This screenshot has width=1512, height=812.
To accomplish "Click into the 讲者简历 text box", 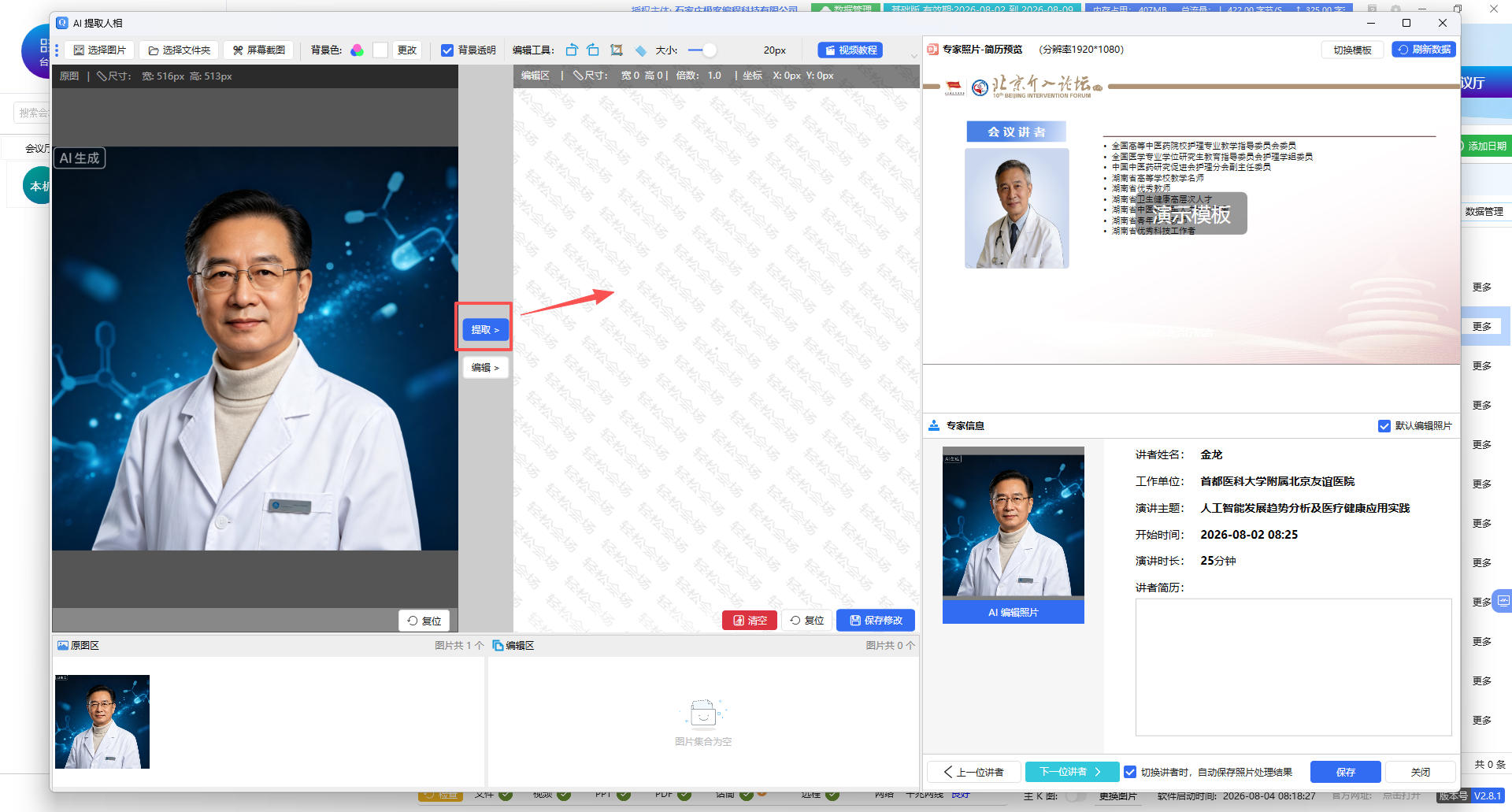I will tap(1293, 667).
